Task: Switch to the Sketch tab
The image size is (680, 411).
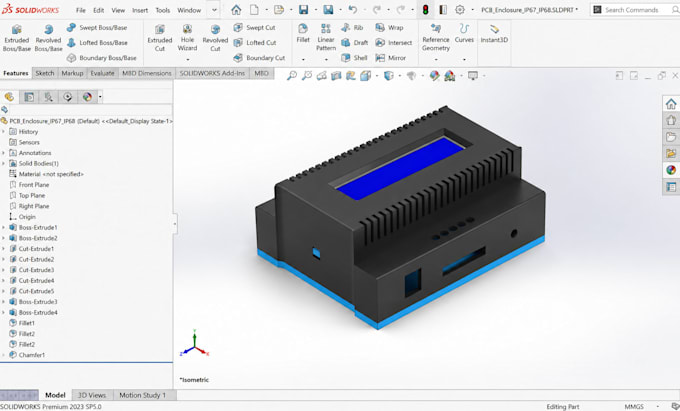Action: pos(45,73)
